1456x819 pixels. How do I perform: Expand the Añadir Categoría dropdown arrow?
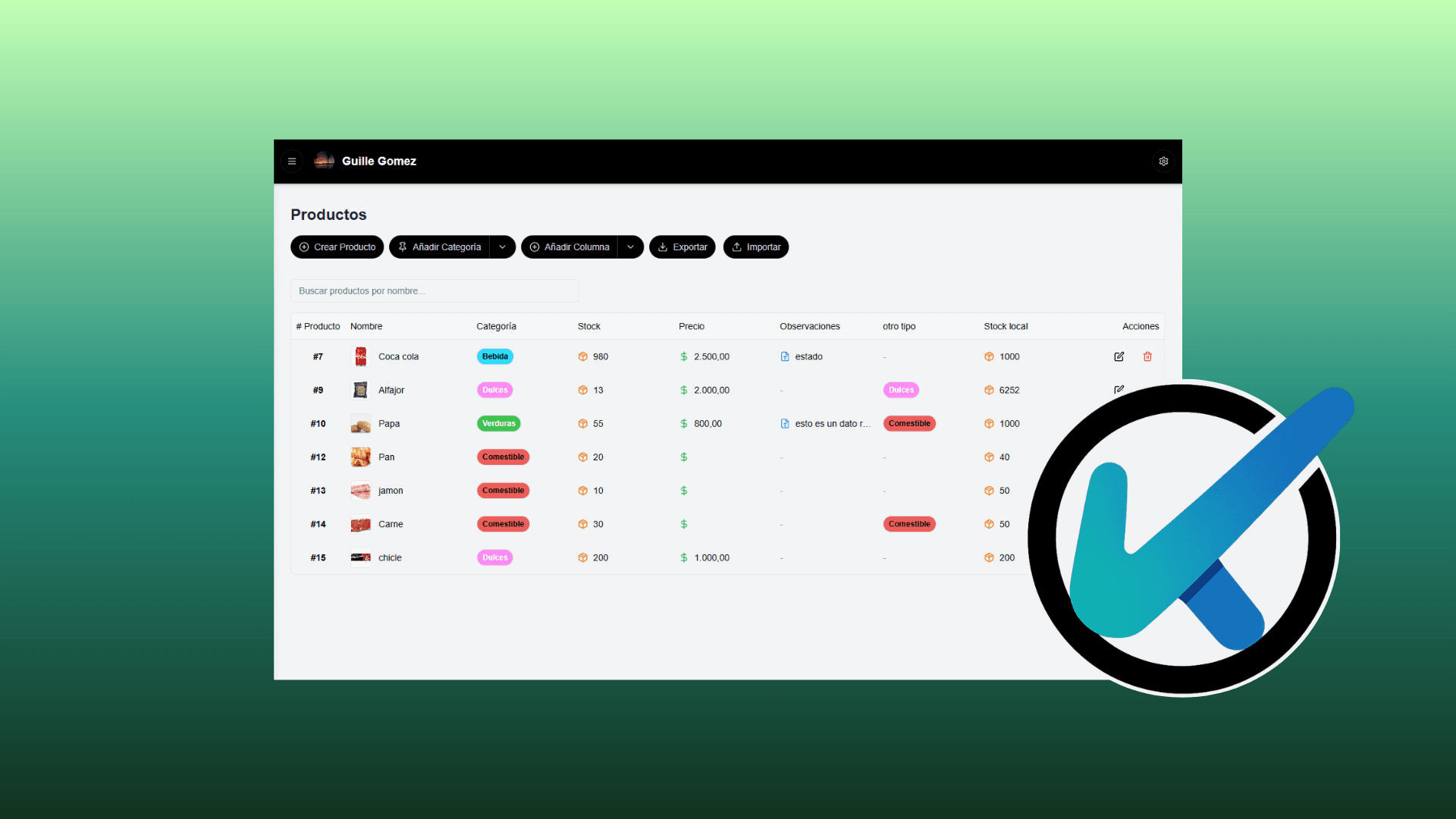click(503, 246)
